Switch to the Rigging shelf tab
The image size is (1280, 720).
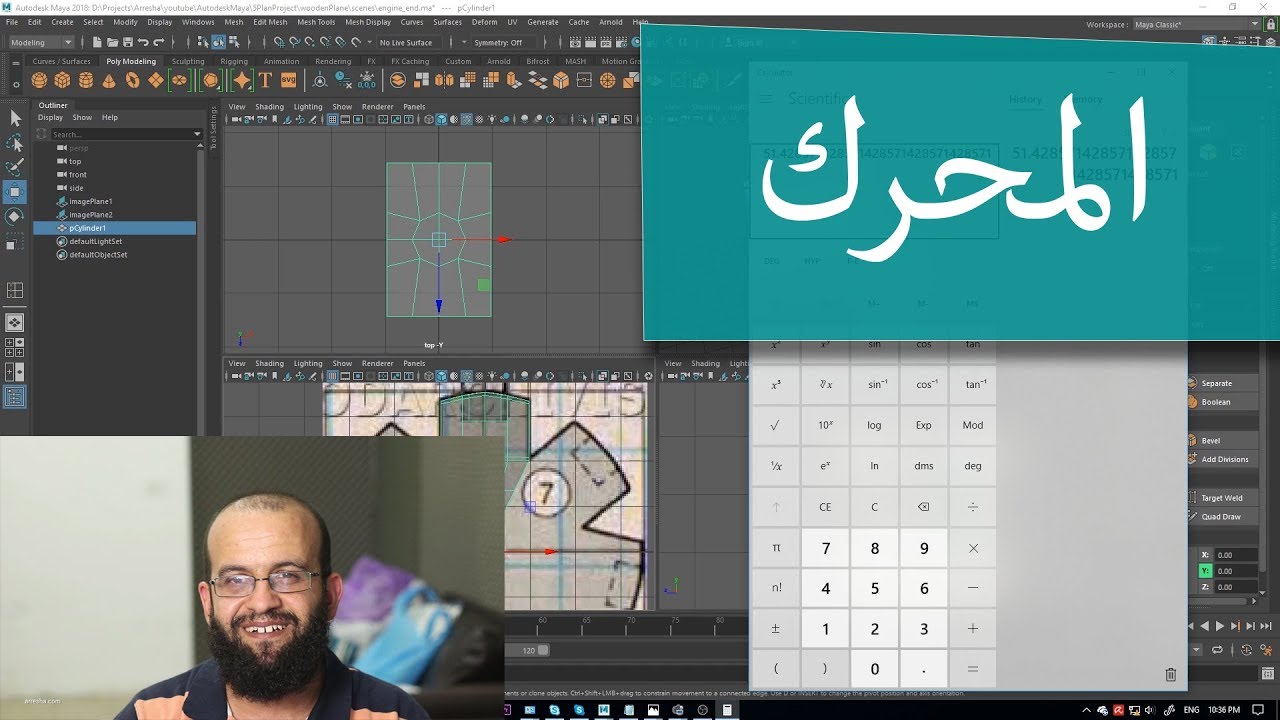pyautogui.click(x=234, y=61)
